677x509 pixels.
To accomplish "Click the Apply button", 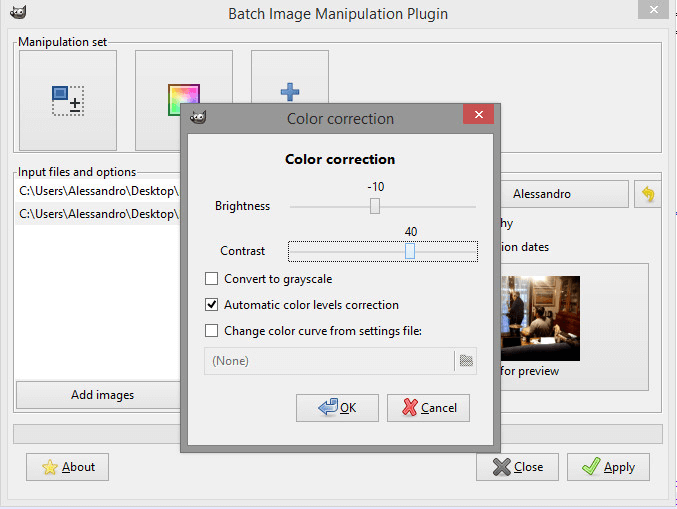I will tap(608, 467).
